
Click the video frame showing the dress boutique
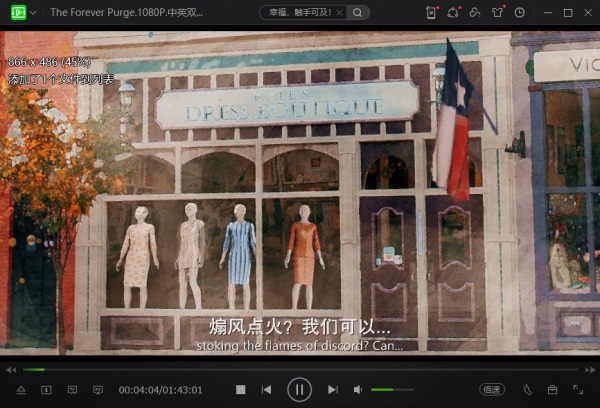pyautogui.click(x=300, y=193)
